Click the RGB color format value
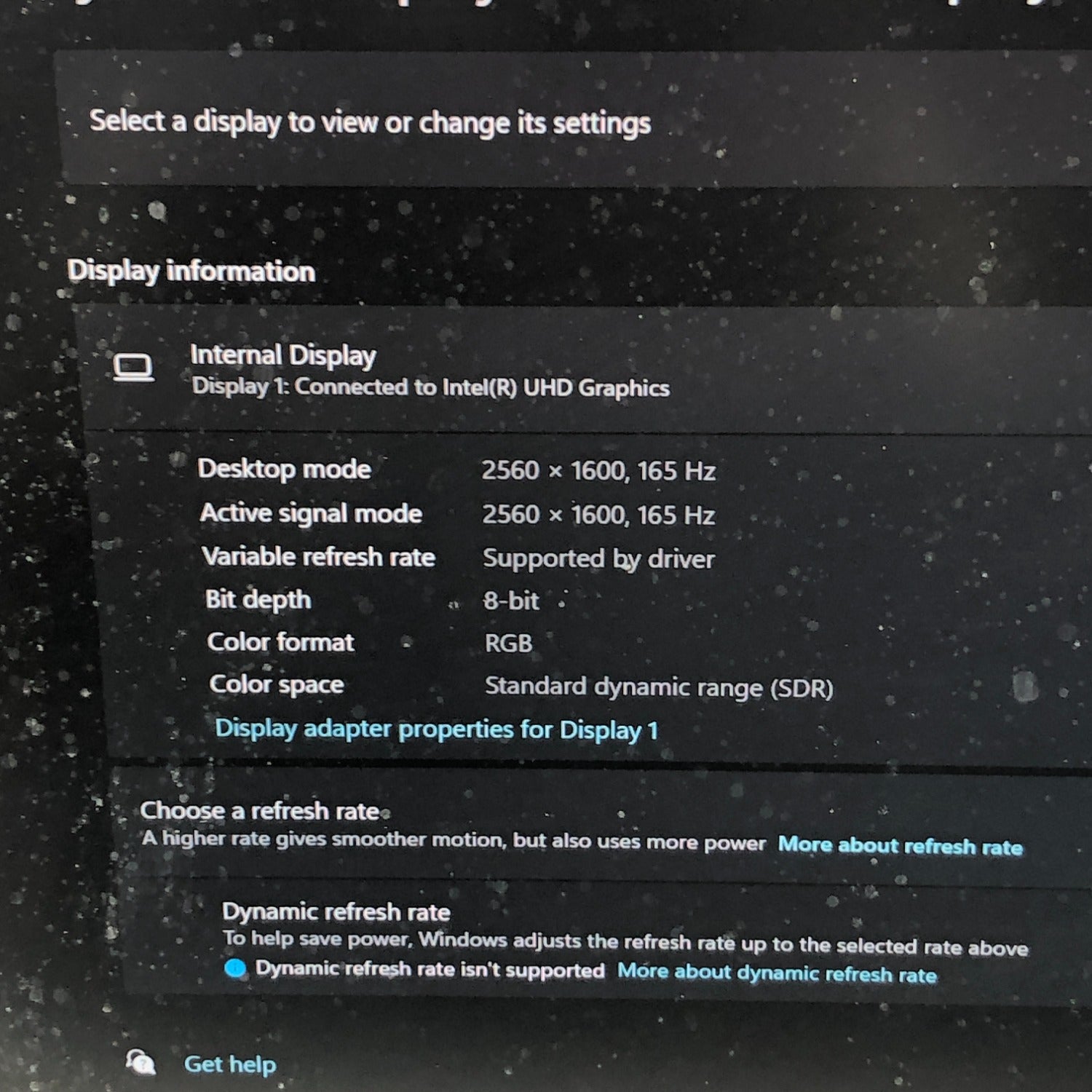This screenshot has height=1092, width=1092. pos(508,644)
